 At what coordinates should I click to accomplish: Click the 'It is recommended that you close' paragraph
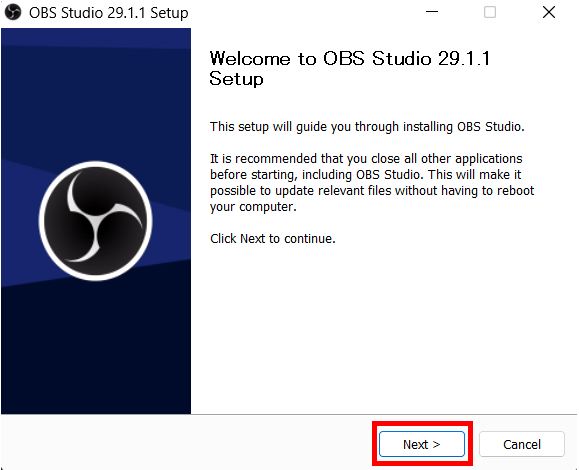click(x=372, y=182)
